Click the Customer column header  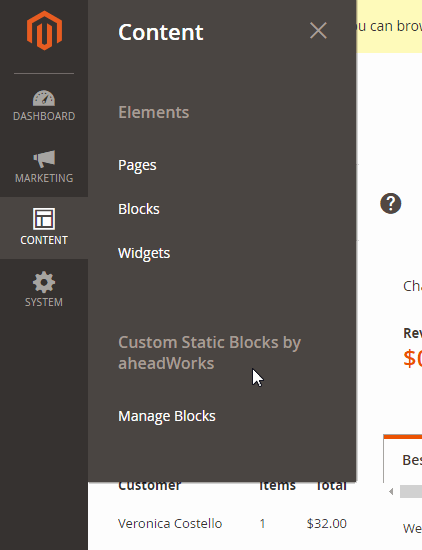149,486
